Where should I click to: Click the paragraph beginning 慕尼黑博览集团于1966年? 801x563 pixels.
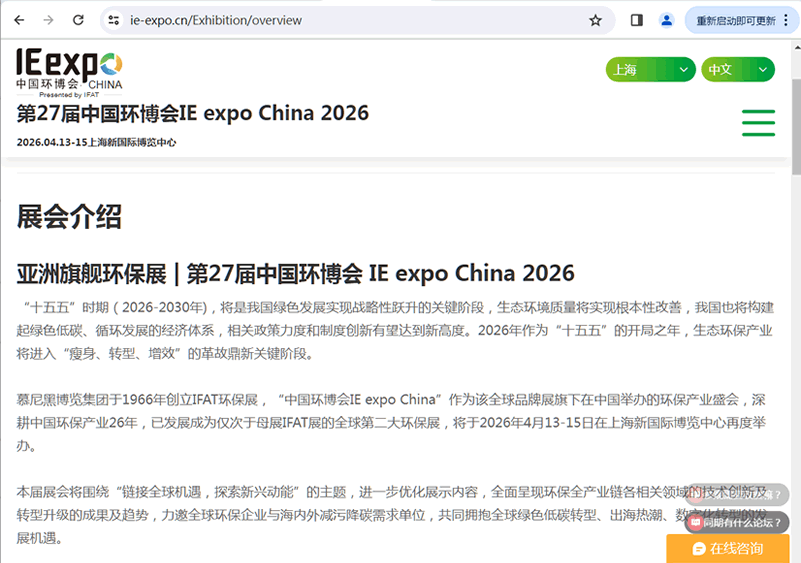click(391, 423)
